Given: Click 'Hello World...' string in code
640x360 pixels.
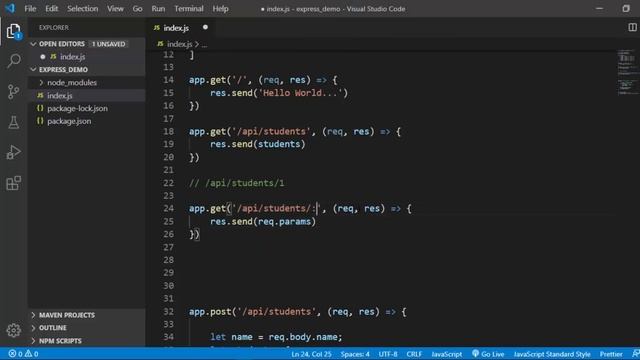Looking at the screenshot, I should click(300, 93).
